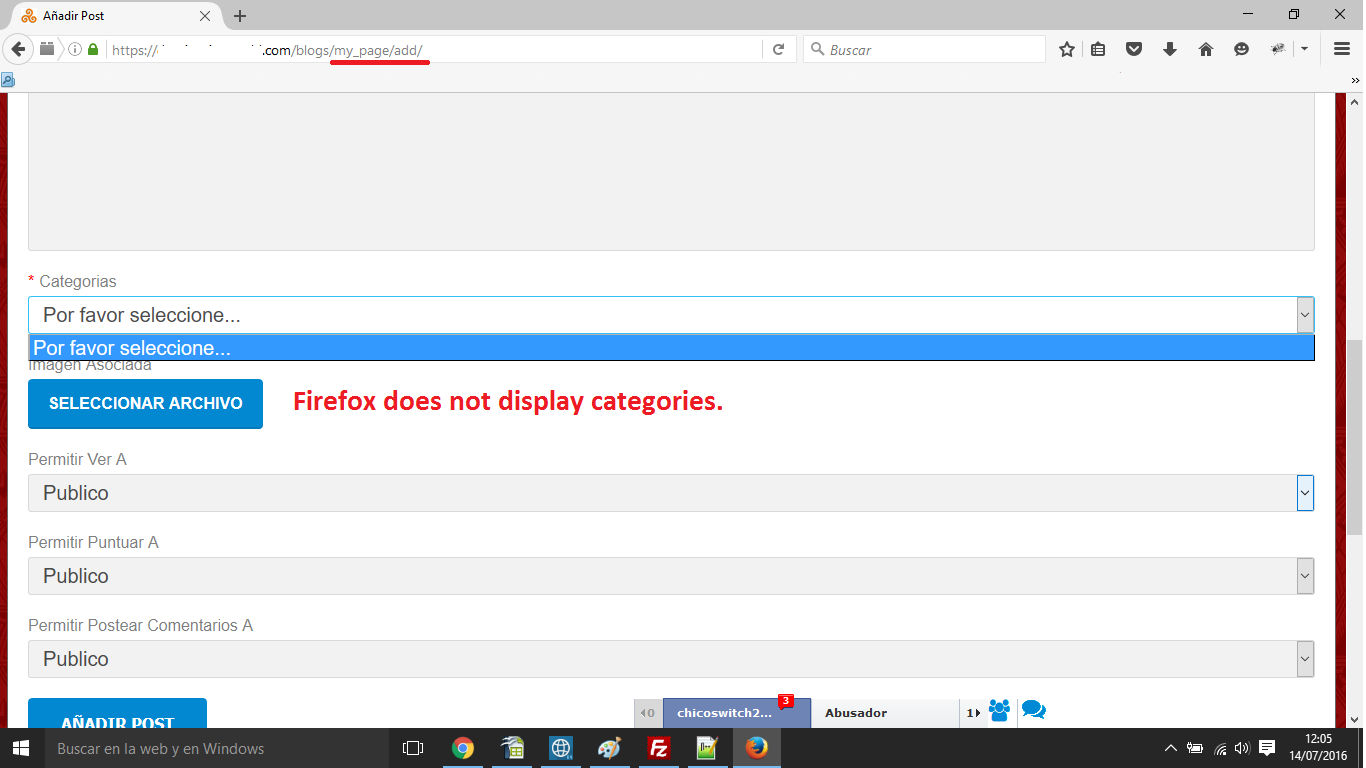Open the Pocket icon in the toolbar
The image size is (1366, 768).
point(1134,49)
